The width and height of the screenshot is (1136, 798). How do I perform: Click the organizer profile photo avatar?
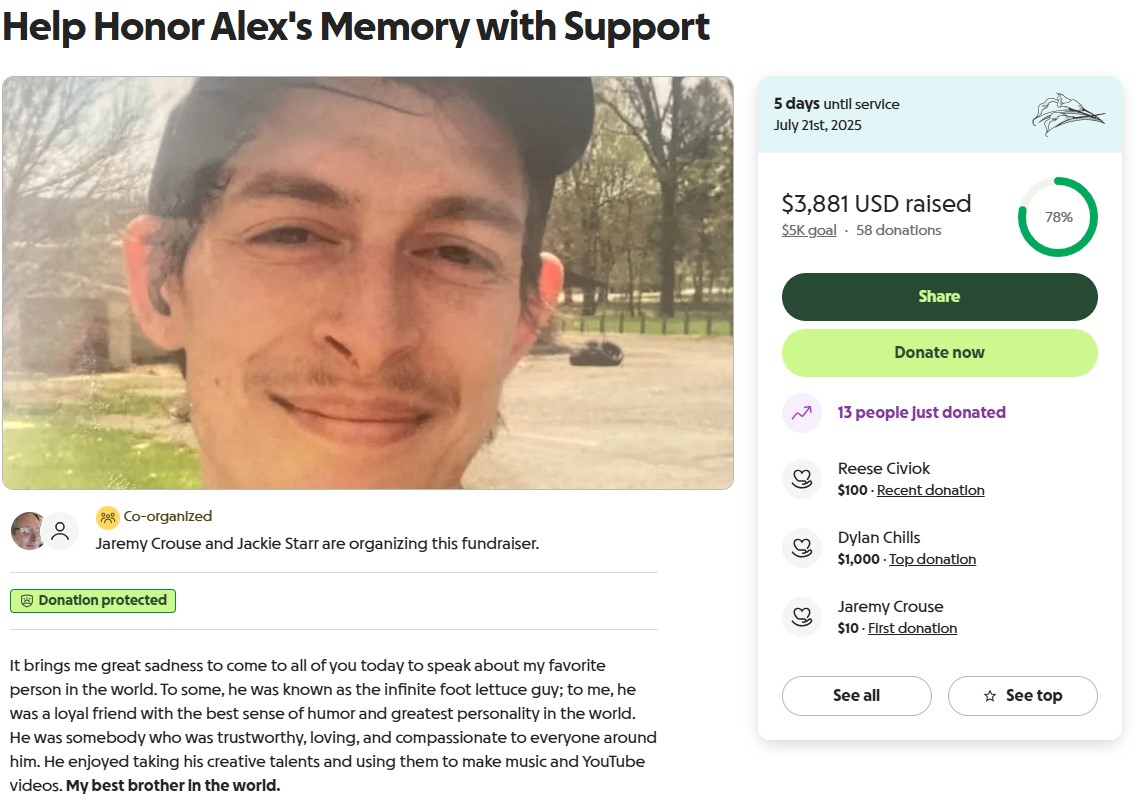[x=28, y=531]
